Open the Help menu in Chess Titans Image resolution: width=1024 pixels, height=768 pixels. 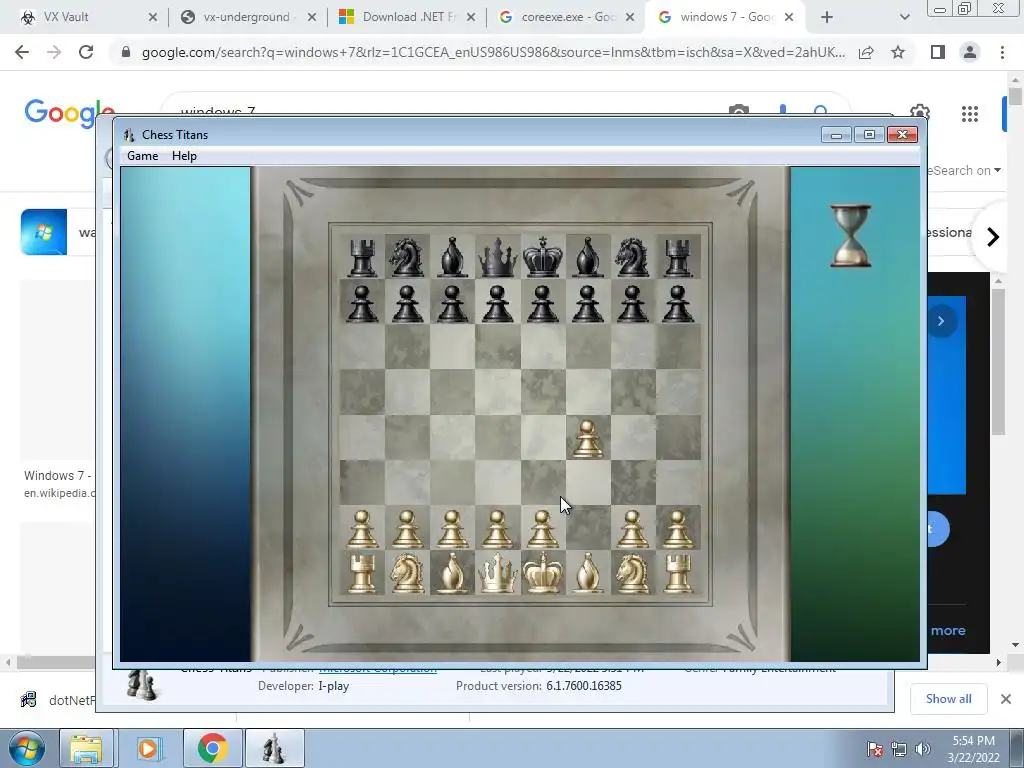click(x=184, y=155)
